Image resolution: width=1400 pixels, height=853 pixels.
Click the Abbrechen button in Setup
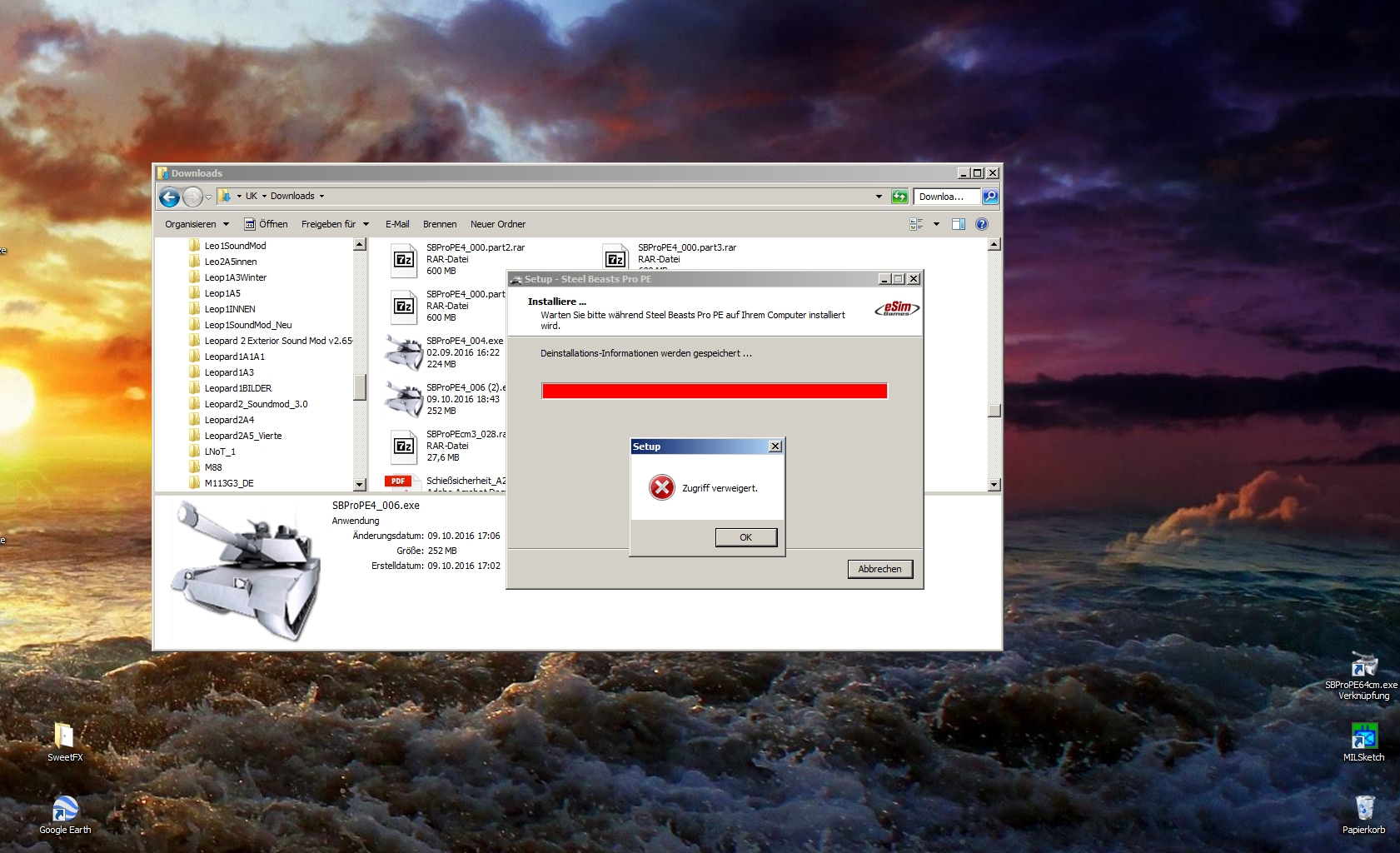879,569
